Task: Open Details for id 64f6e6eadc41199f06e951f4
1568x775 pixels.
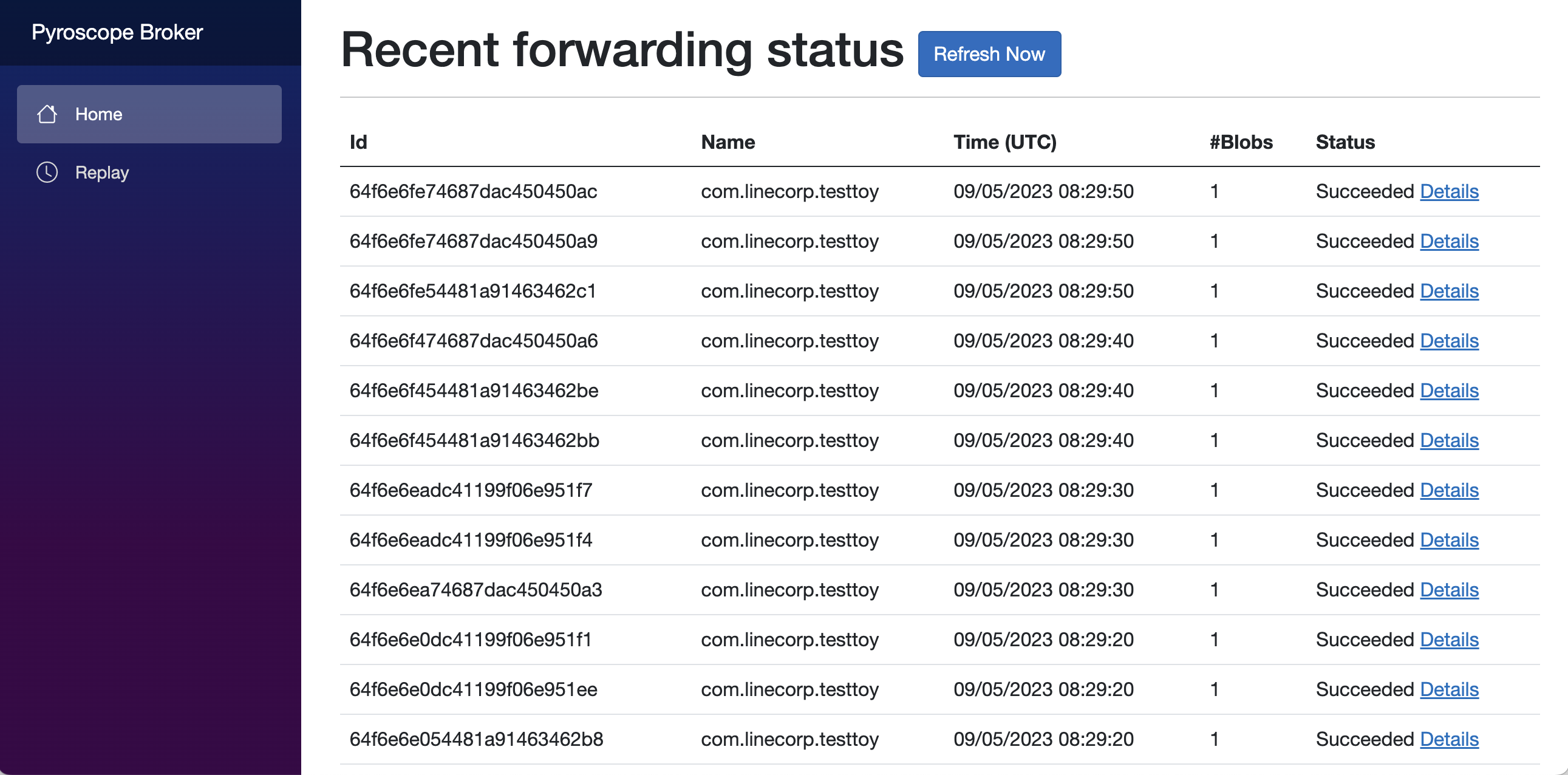Action: pyautogui.click(x=1449, y=540)
